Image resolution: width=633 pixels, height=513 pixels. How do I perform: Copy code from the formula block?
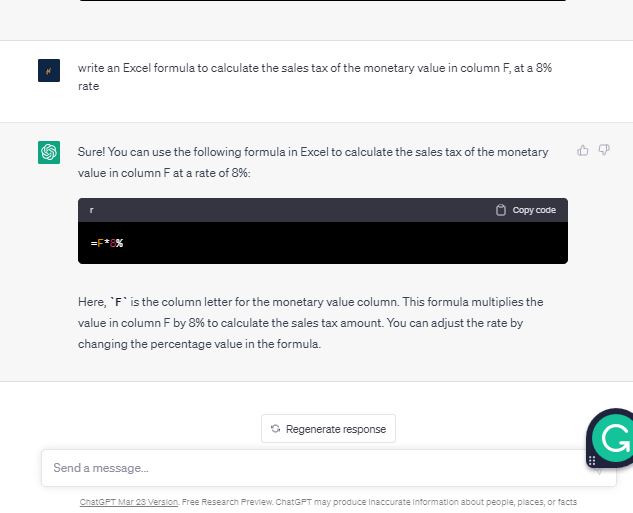526,210
